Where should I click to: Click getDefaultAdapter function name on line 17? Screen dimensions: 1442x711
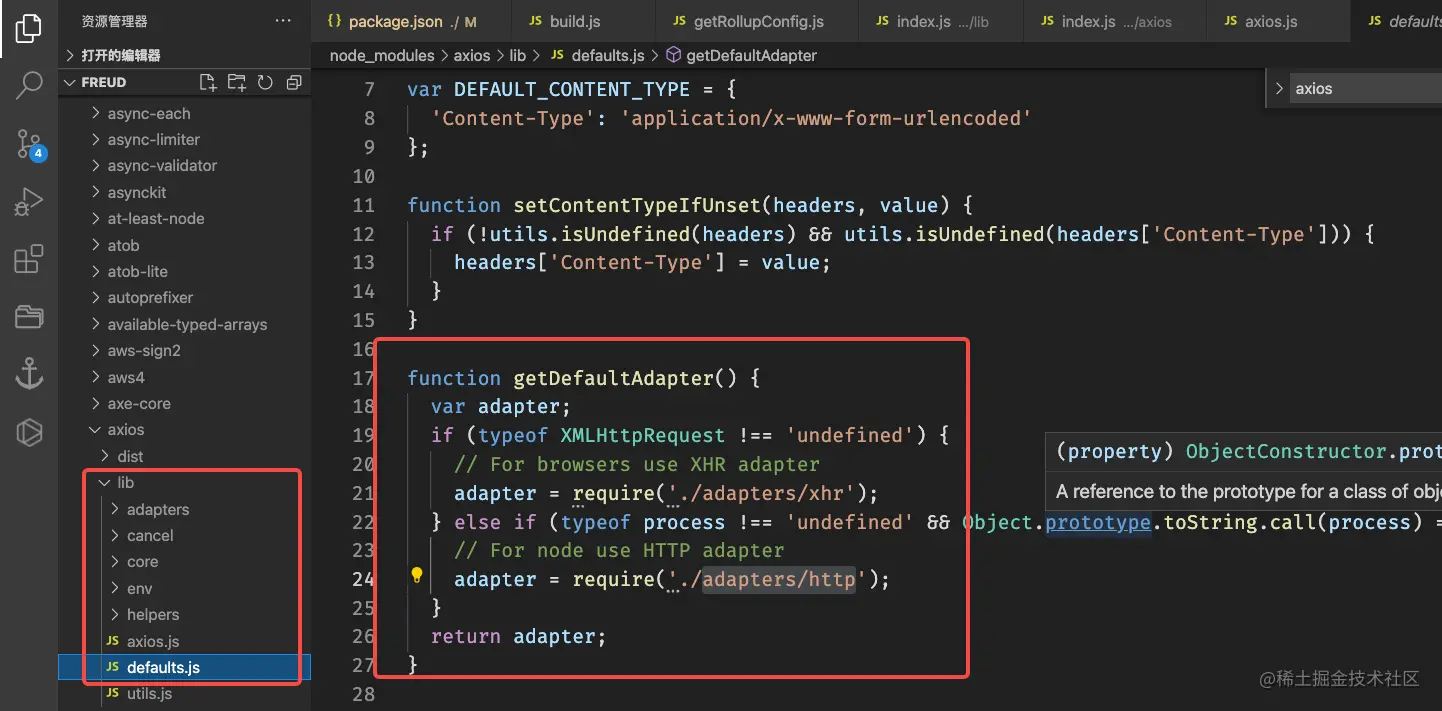pyautogui.click(x=613, y=378)
